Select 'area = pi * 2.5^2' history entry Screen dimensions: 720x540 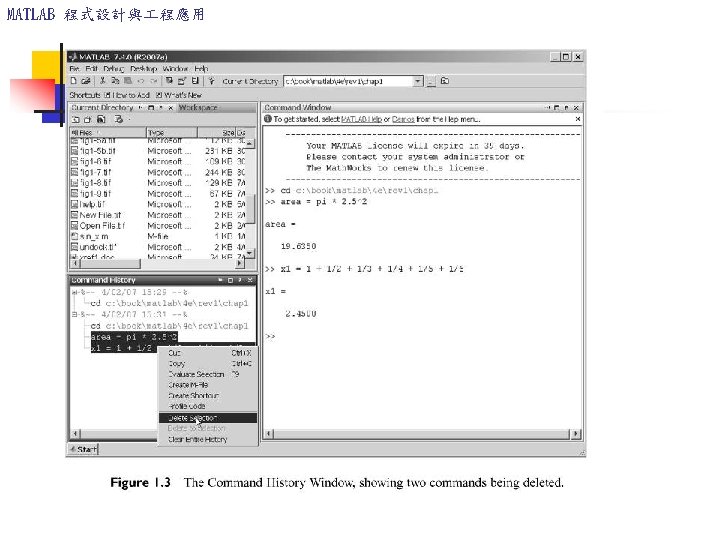[134, 337]
